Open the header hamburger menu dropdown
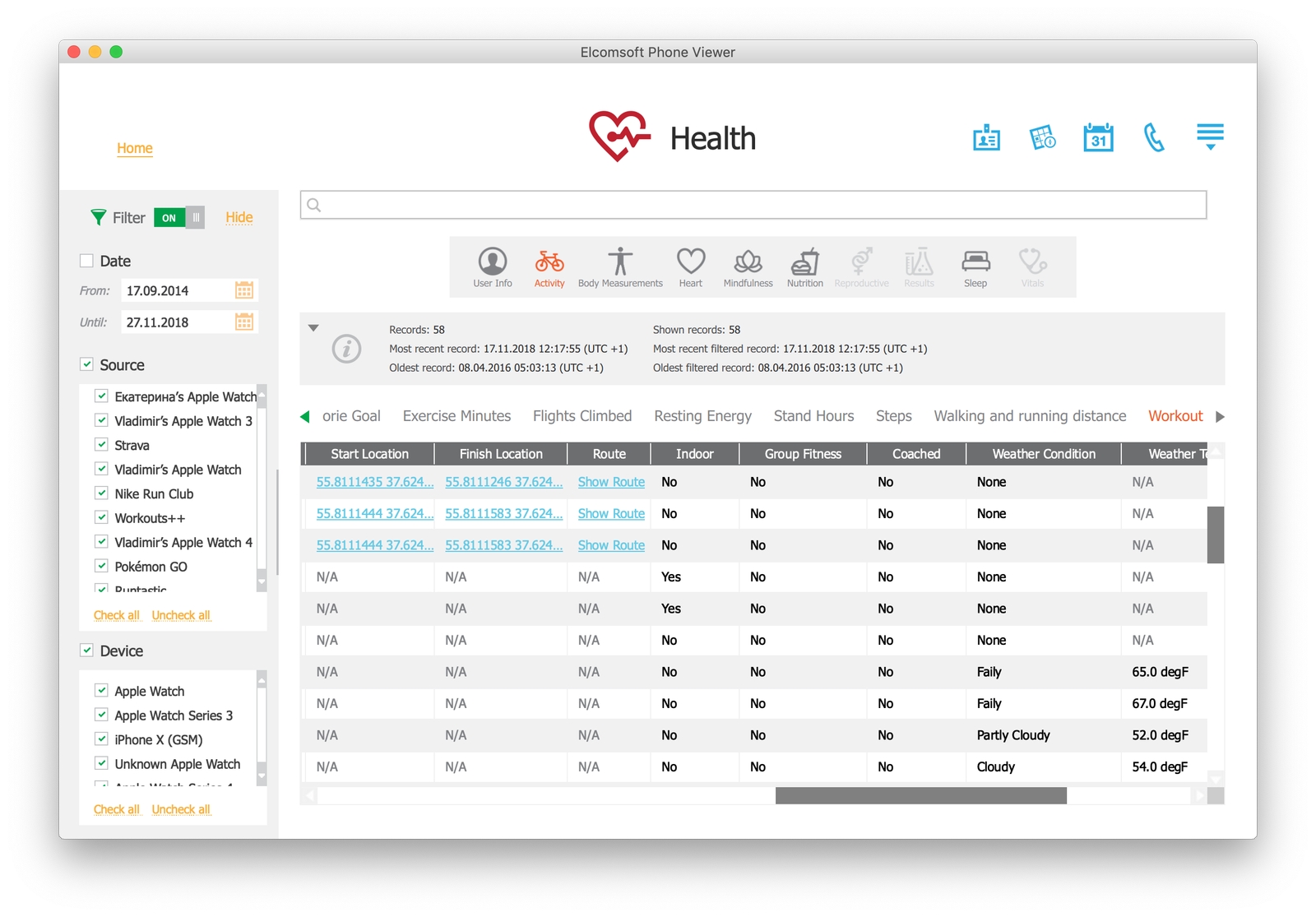Screen dimensions: 1316x917 point(1210,137)
